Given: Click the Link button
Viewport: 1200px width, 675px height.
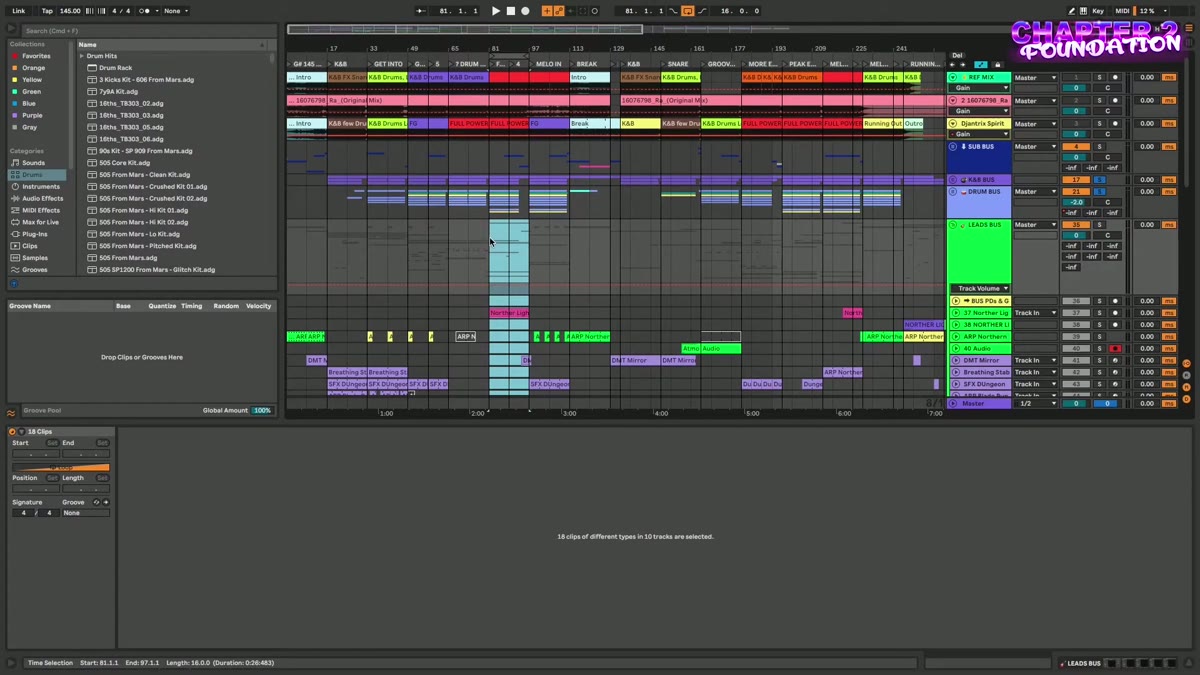Looking at the screenshot, I should [19, 11].
